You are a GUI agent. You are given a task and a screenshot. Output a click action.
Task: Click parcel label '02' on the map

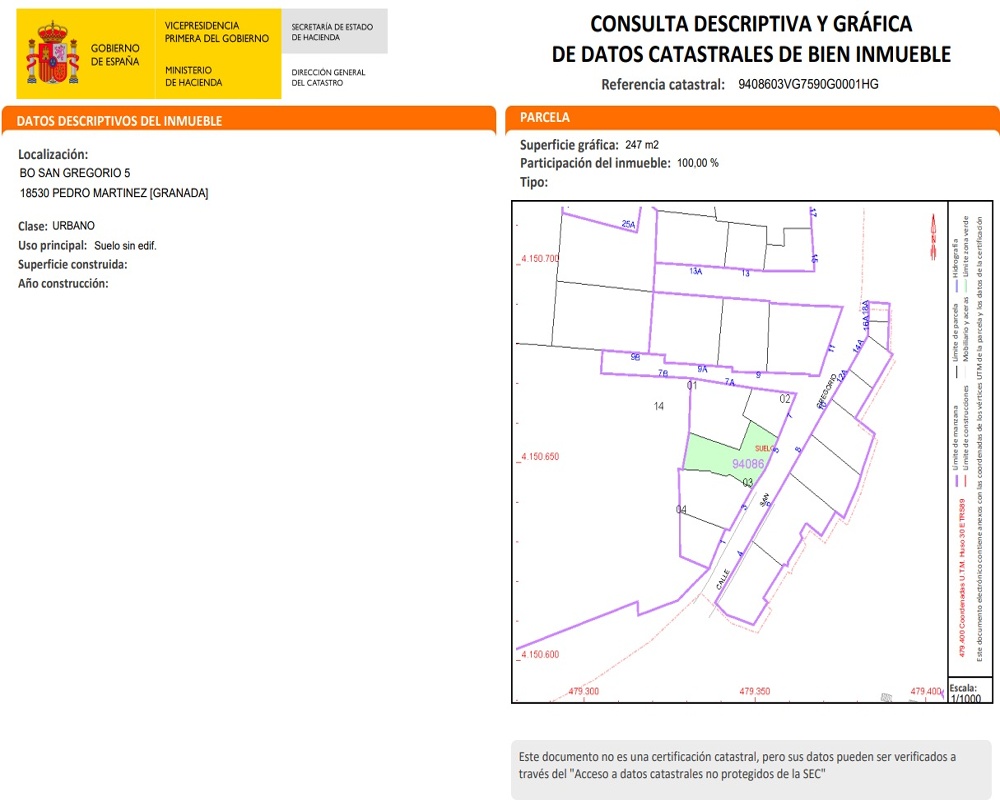coord(785,399)
